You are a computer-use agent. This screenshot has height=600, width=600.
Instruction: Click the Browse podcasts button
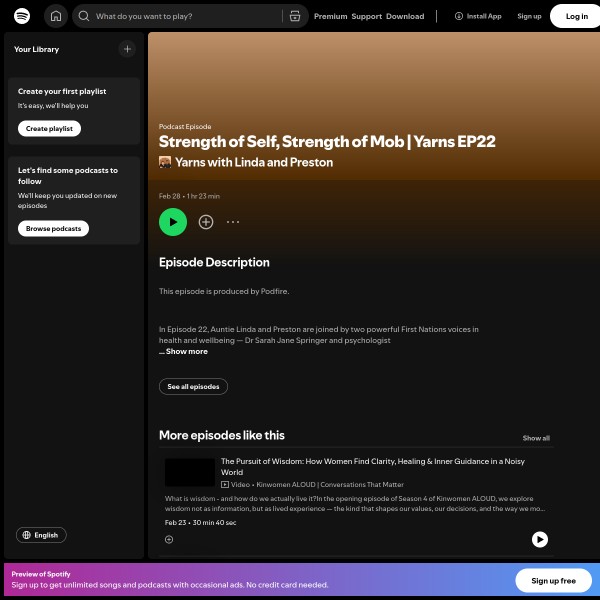click(53, 228)
